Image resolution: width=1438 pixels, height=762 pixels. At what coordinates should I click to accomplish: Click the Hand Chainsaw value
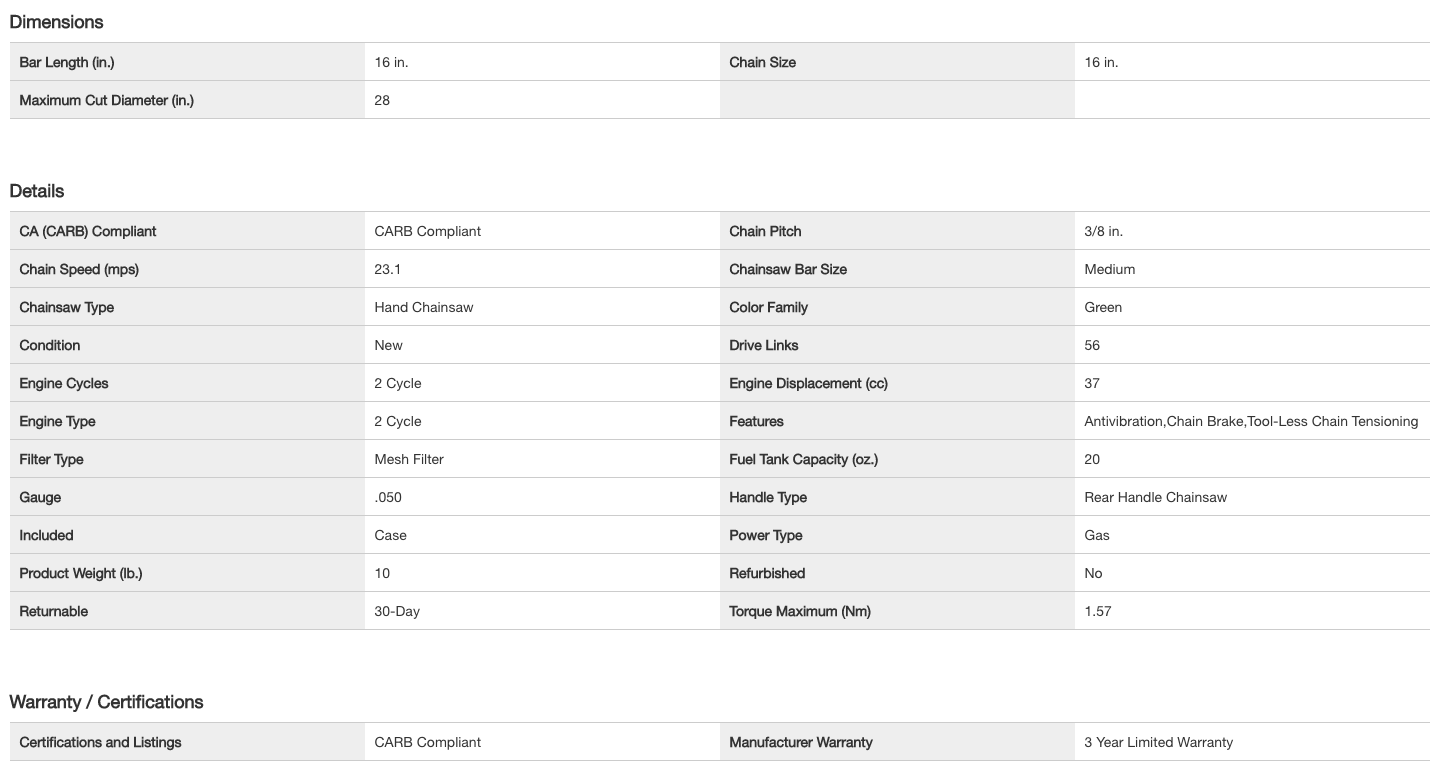[424, 307]
